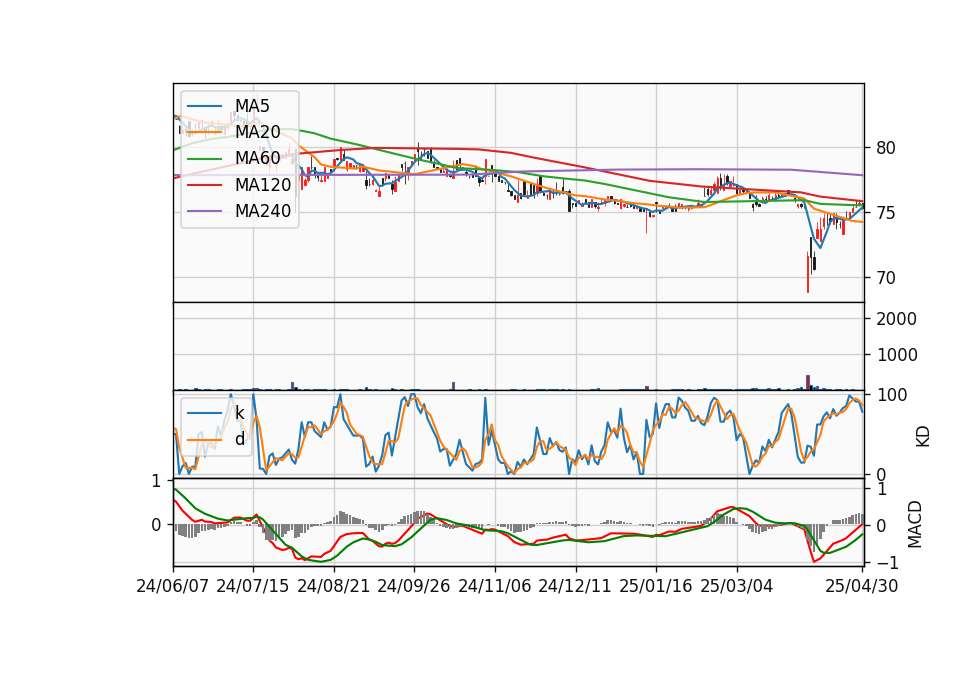Click the 24/11/06 date axis label
The height and width of the screenshot is (690, 960).
click(x=495, y=586)
